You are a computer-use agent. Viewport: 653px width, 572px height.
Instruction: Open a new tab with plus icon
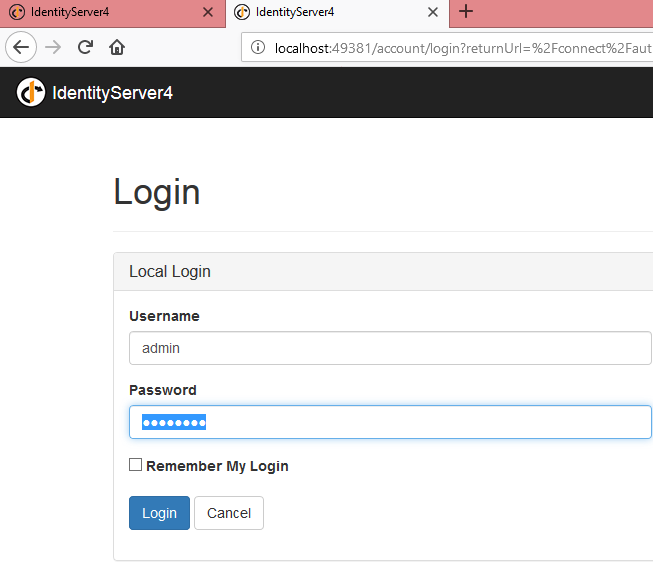tap(466, 11)
